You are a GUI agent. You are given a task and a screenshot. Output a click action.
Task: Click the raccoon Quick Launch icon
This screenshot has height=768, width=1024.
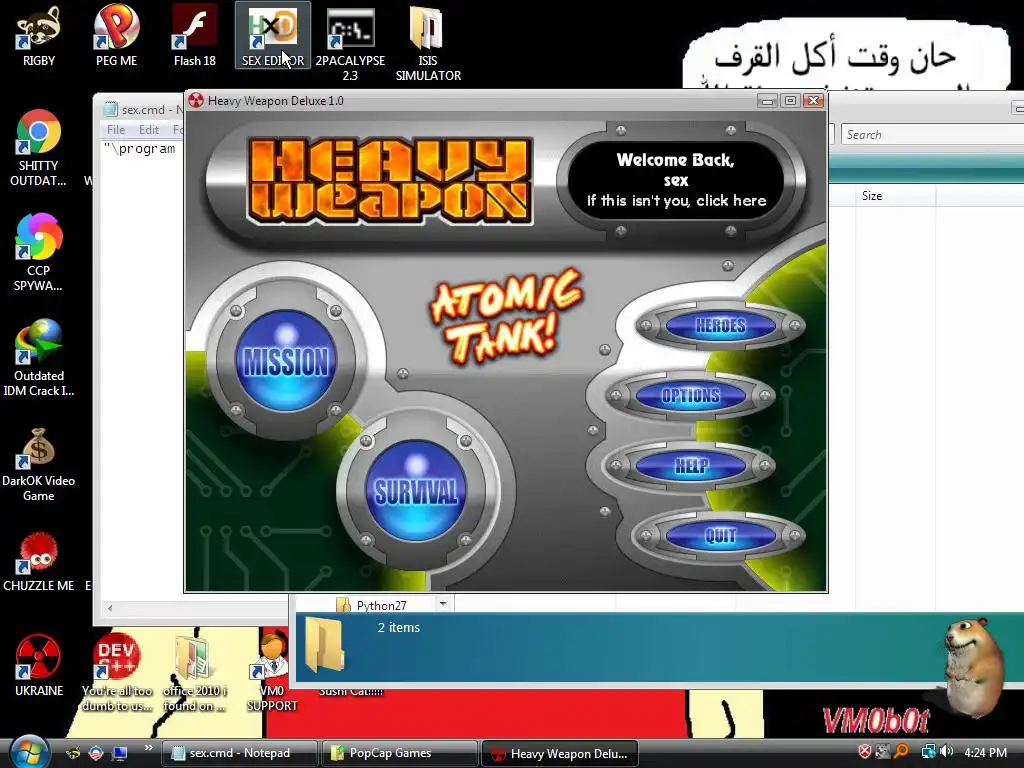(72, 753)
